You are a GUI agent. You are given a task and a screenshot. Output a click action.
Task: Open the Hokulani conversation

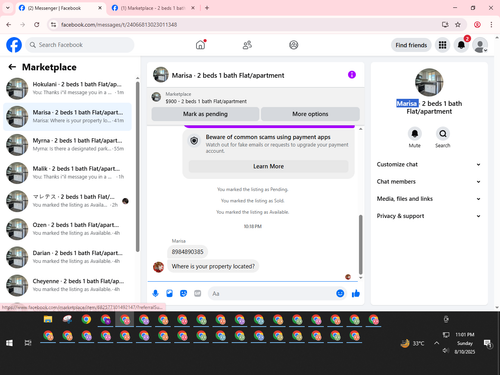coord(67,89)
